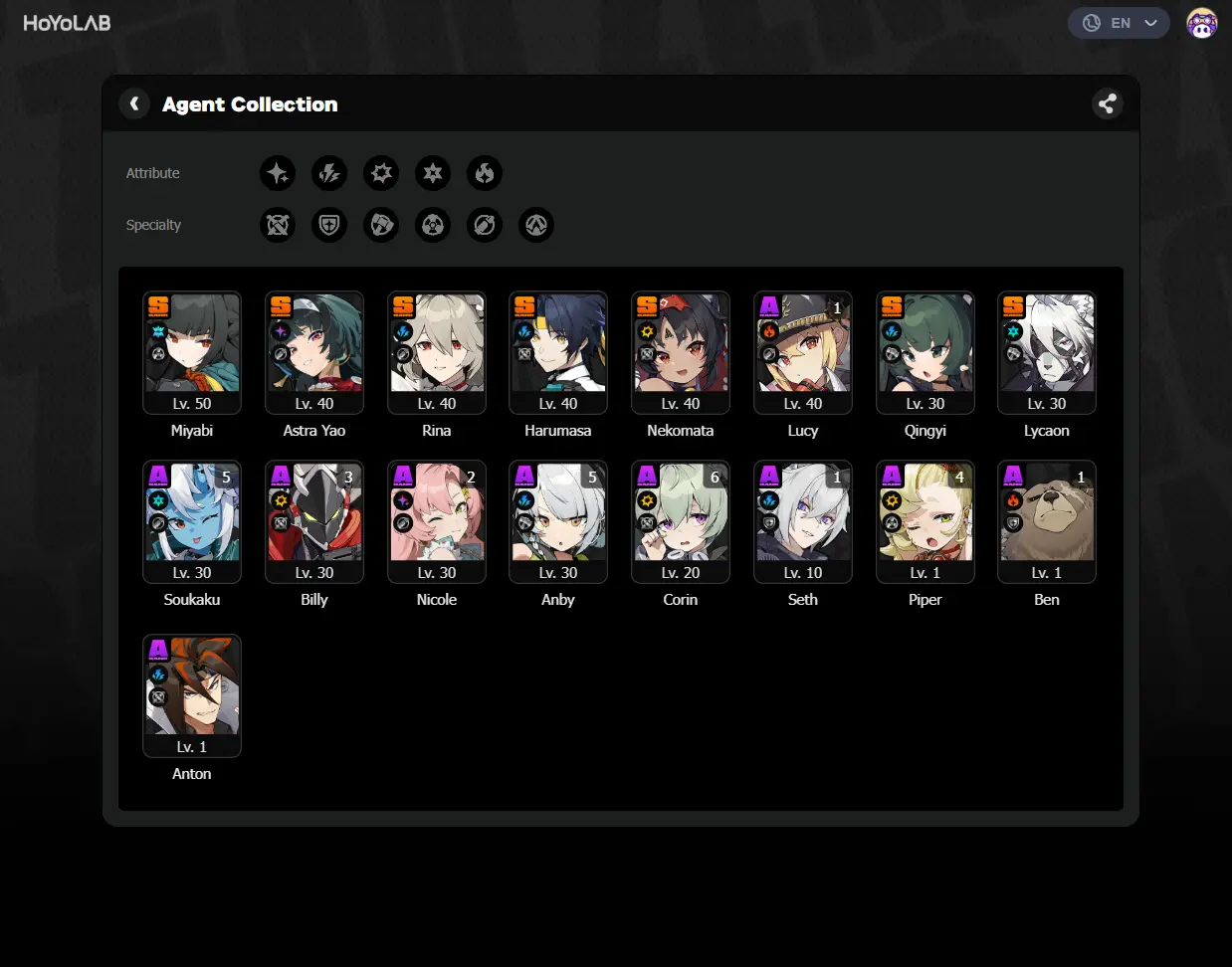
Task: View Qingyi's agent portrait
Action: 925,352
